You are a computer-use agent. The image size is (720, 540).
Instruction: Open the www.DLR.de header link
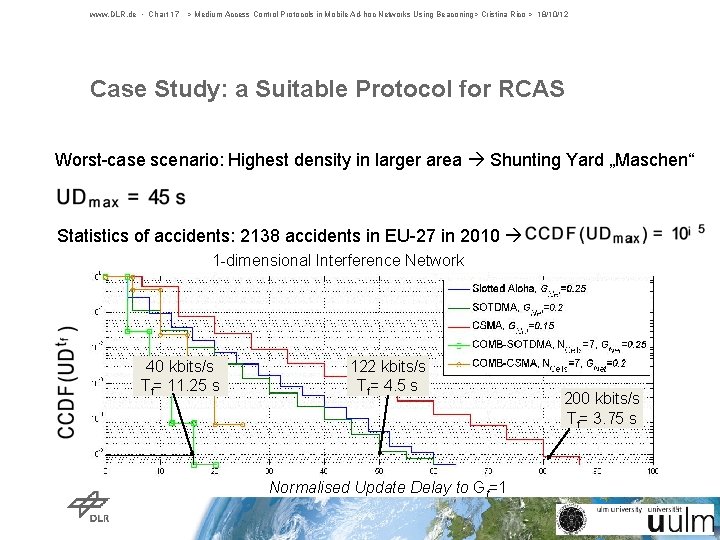tap(113, 14)
